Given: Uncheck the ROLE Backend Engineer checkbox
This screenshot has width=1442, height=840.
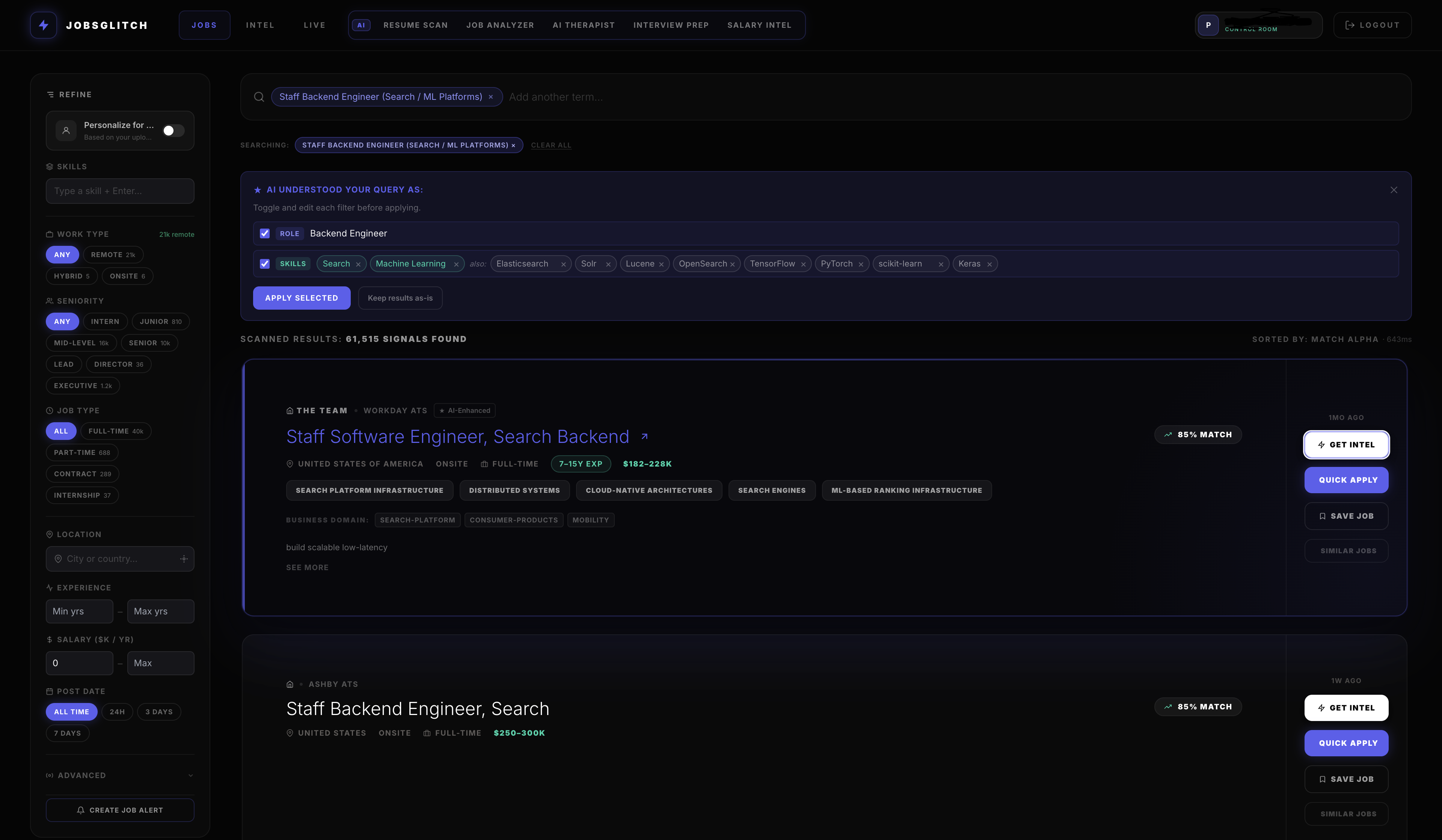Looking at the screenshot, I should pos(264,233).
